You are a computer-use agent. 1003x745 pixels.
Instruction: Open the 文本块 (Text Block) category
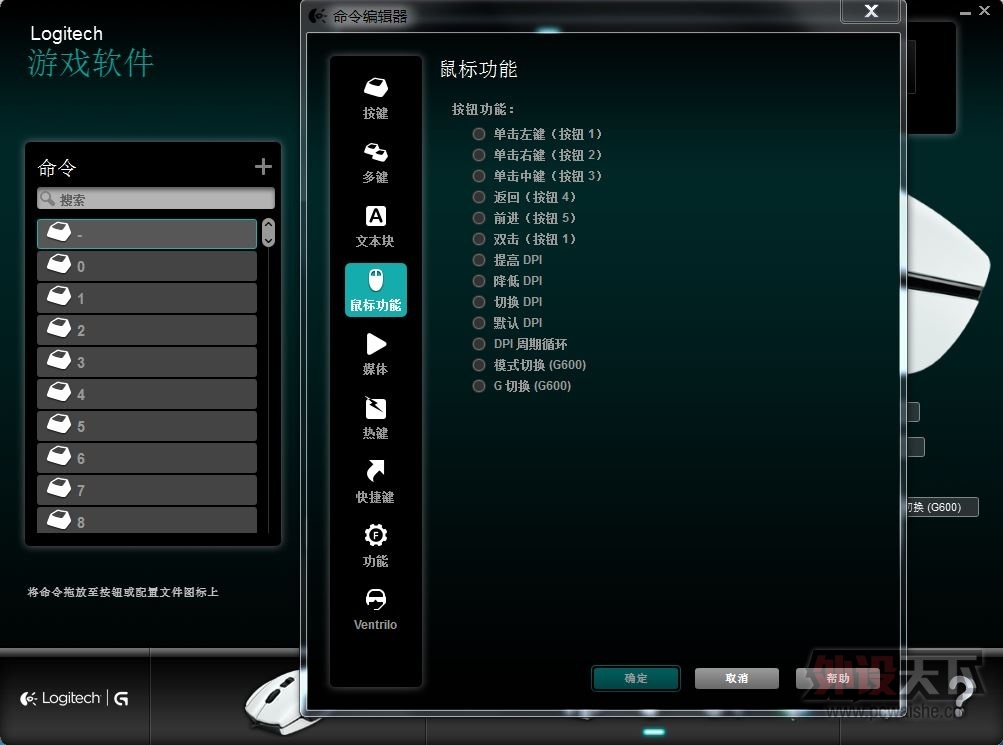click(375, 226)
